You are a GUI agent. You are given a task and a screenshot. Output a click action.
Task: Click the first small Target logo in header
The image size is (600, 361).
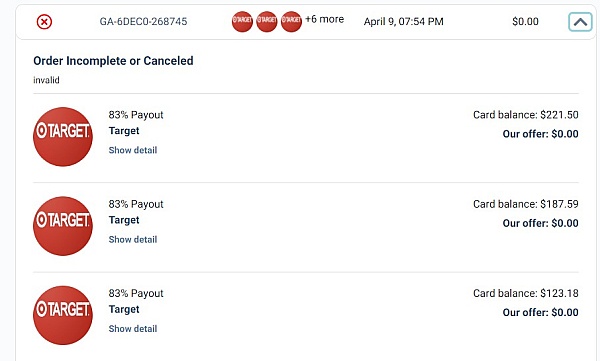pyautogui.click(x=242, y=21)
